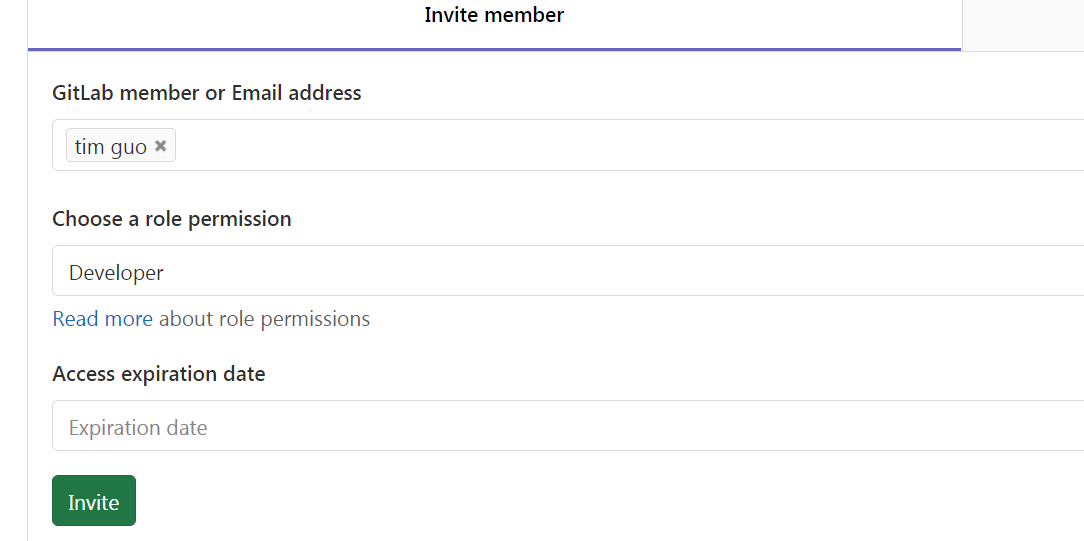
Task: Click the Access expiration date label
Action: coord(159,374)
